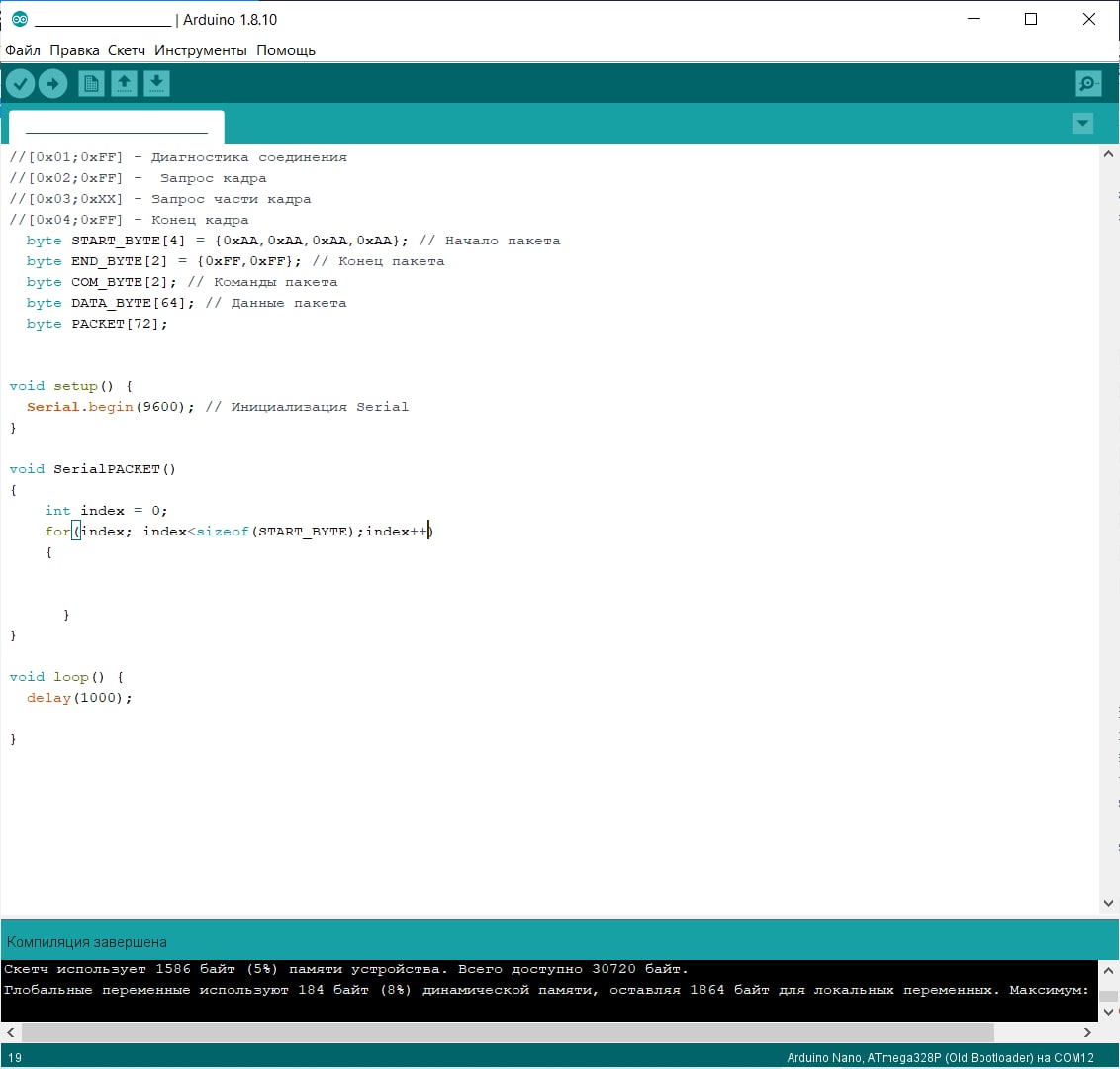Click editor scrollbar down arrow
This screenshot has height=1069, width=1120.
pos(1108,904)
